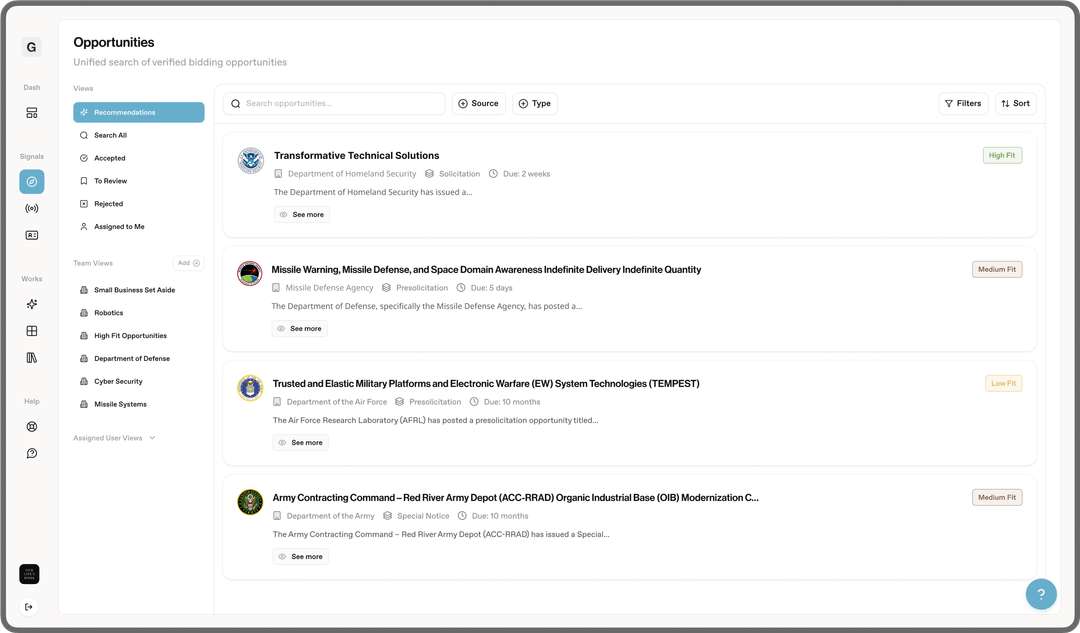Select the library icon under Works
The height and width of the screenshot is (633, 1080).
point(31,357)
